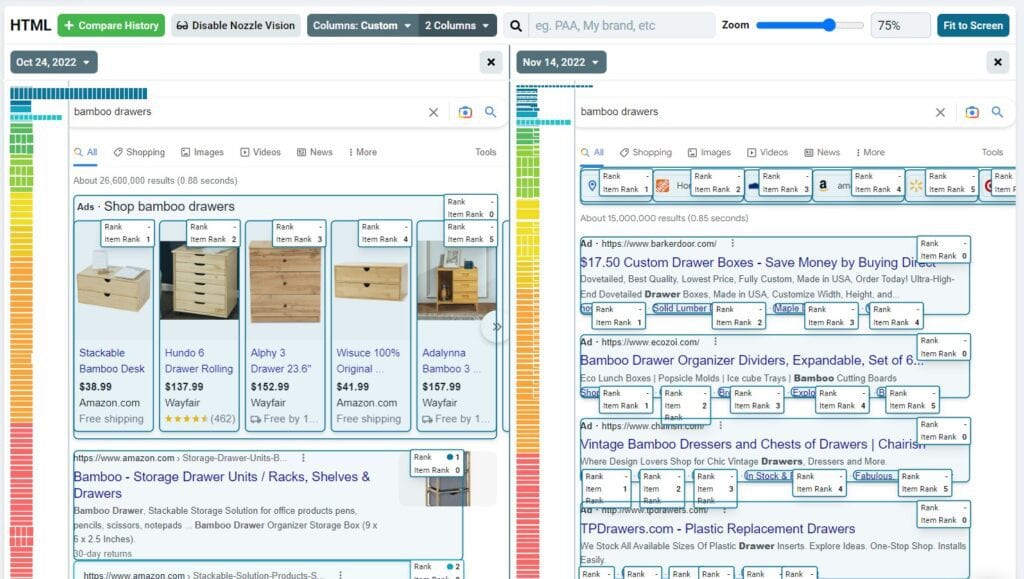Click the Fabulous sitelink under Chairish ad
1024x579 pixels.
(873, 476)
